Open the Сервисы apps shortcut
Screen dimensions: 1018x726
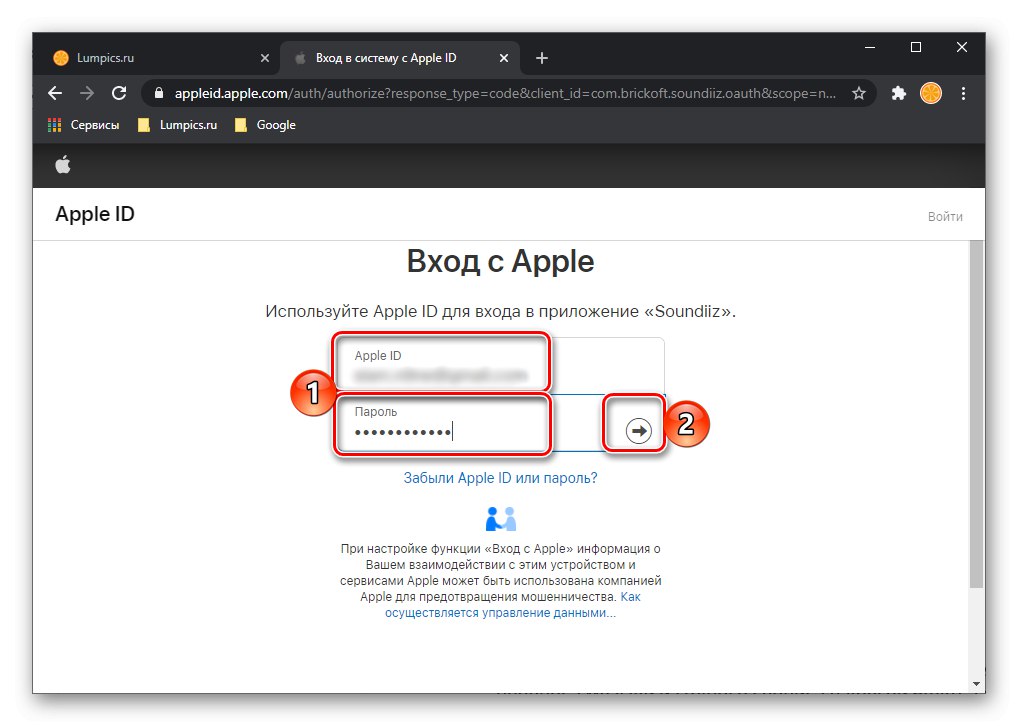(84, 125)
